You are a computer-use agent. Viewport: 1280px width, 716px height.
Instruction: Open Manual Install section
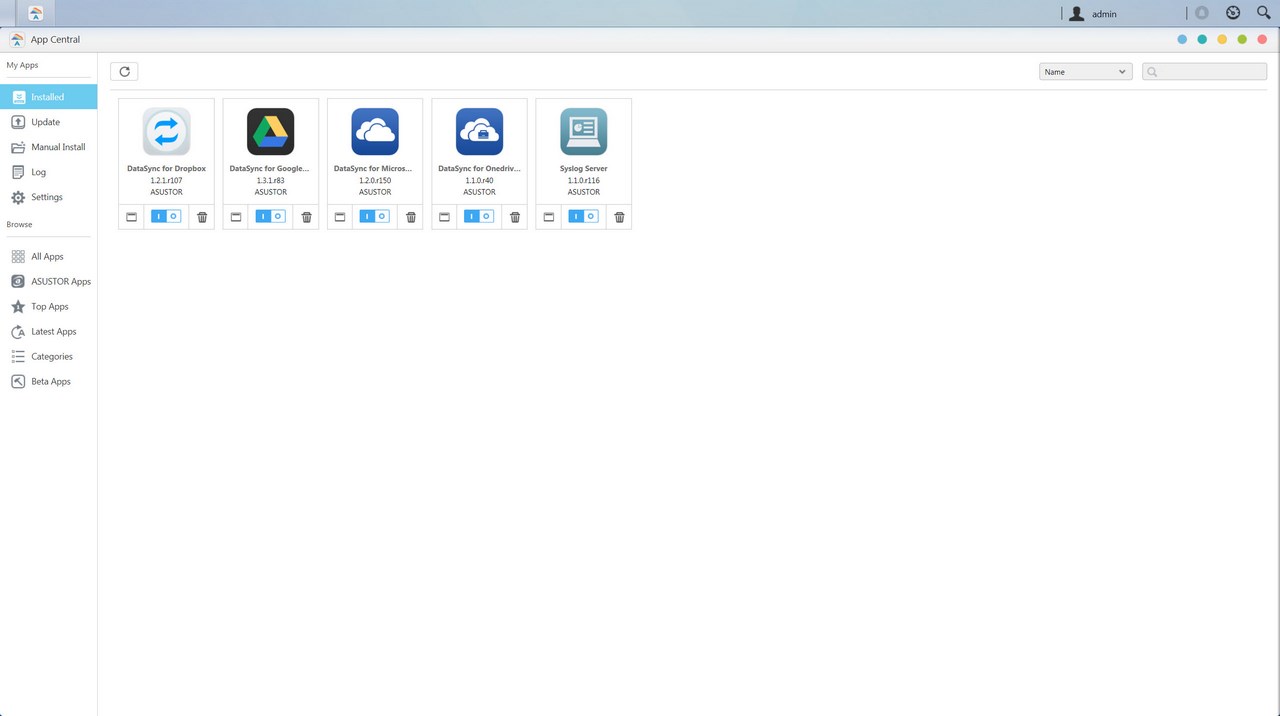[48, 147]
